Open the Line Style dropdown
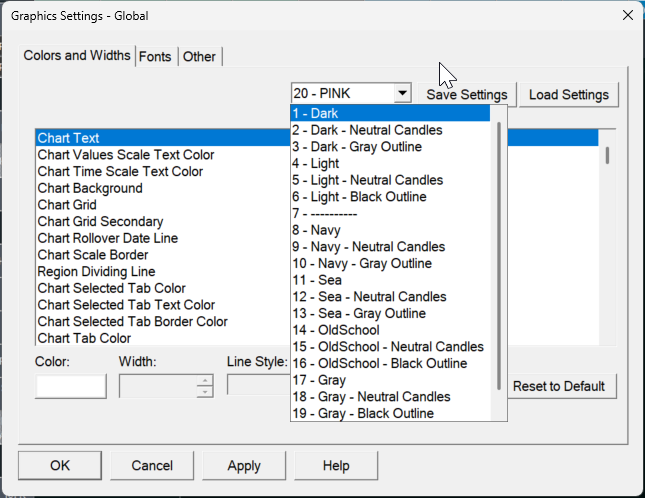The height and width of the screenshot is (498, 645). (x=257, y=385)
